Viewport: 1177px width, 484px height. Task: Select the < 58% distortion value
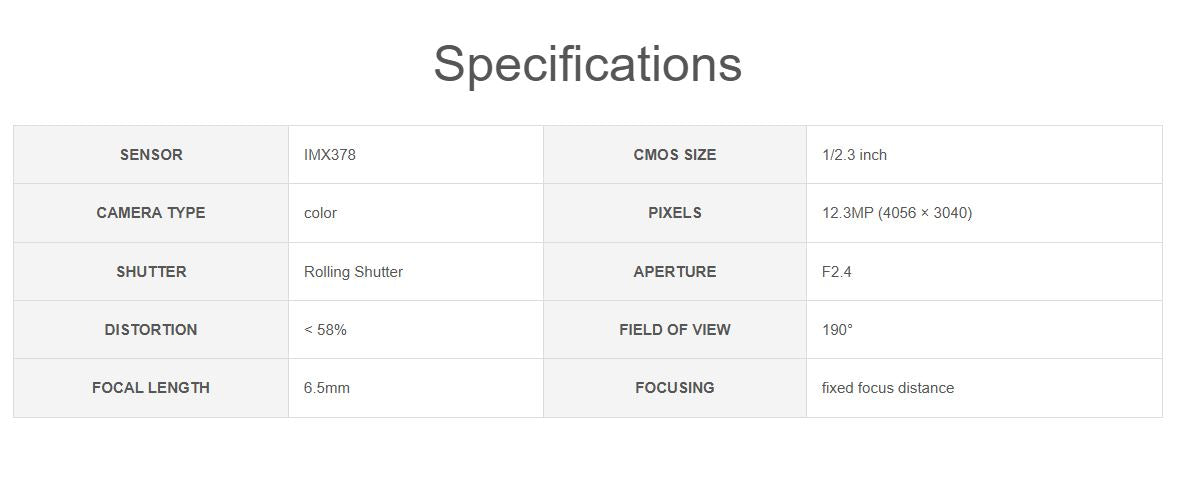325,330
